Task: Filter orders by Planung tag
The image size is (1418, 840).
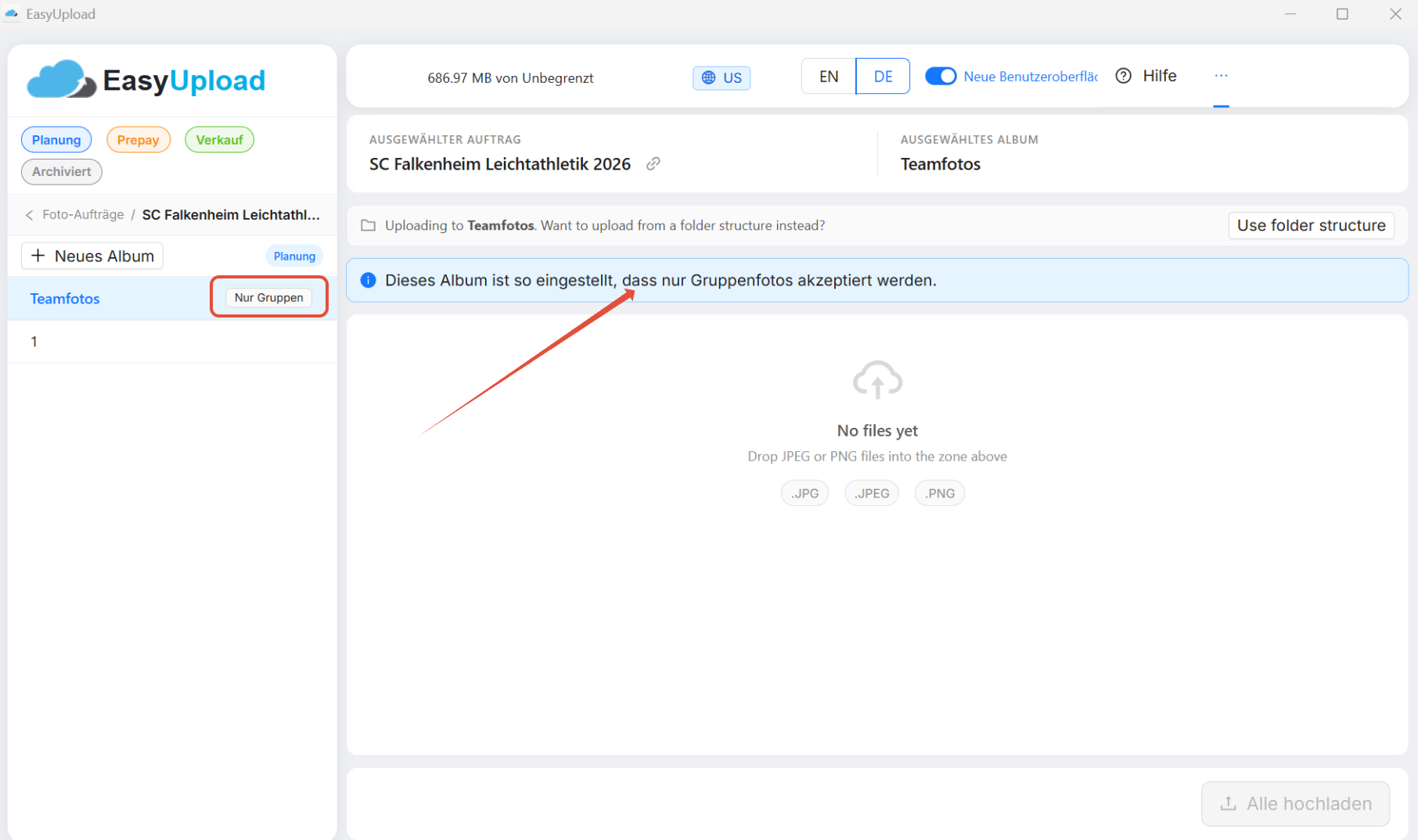Action: pos(56,140)
